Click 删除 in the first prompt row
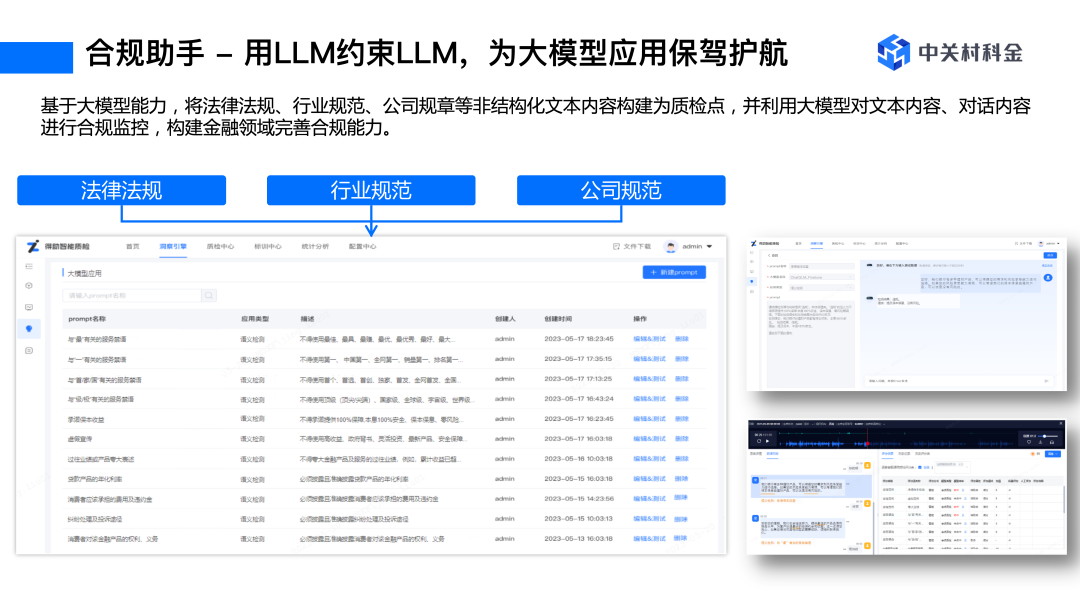The image size is (1080, 608). pos(682,339)
